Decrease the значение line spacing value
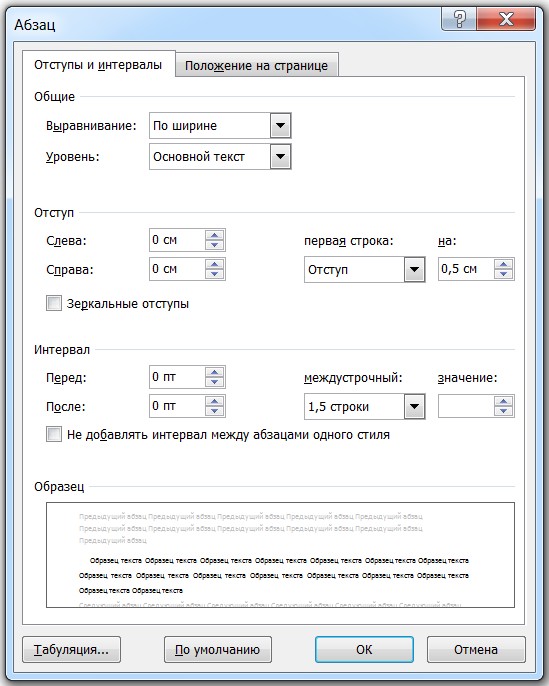 (x=504, y=411)
